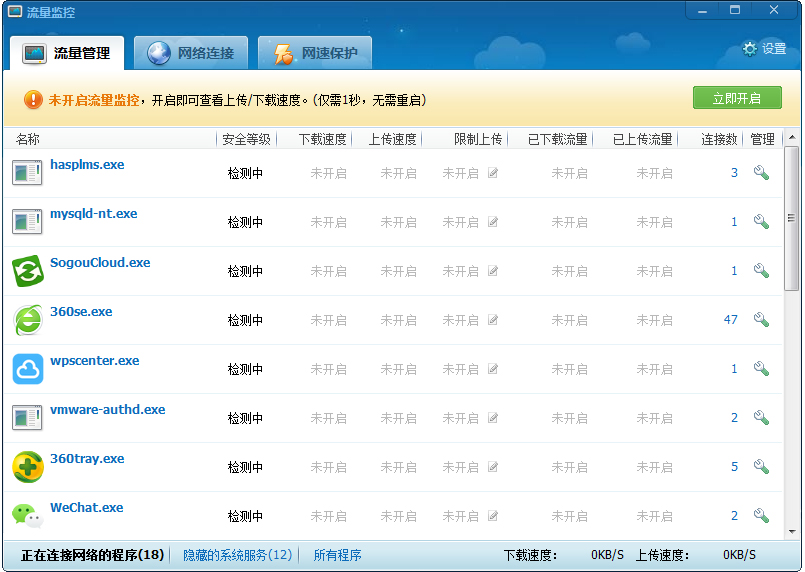Screen dimensions: 805x572
Task: Sort by the 连接数 column header
Action: (719, 139)
